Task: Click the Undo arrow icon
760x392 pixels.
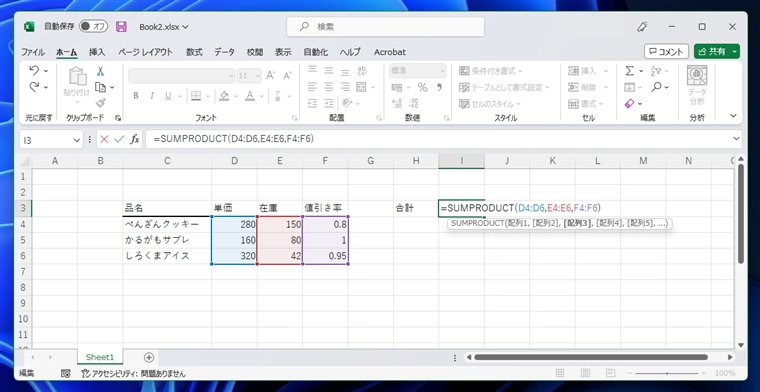Action: pos(34,71)
